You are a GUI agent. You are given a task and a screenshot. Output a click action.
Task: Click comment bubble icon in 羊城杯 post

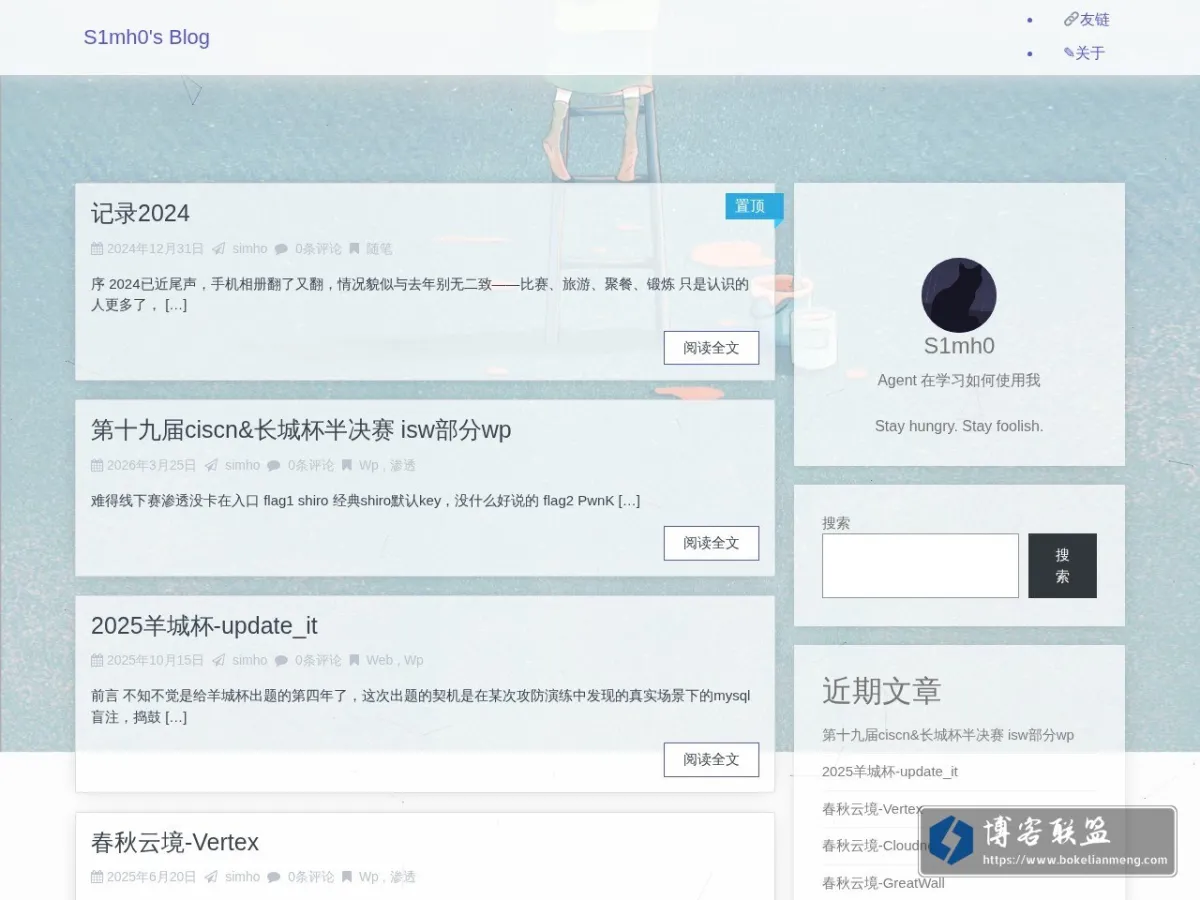[281, 660]
